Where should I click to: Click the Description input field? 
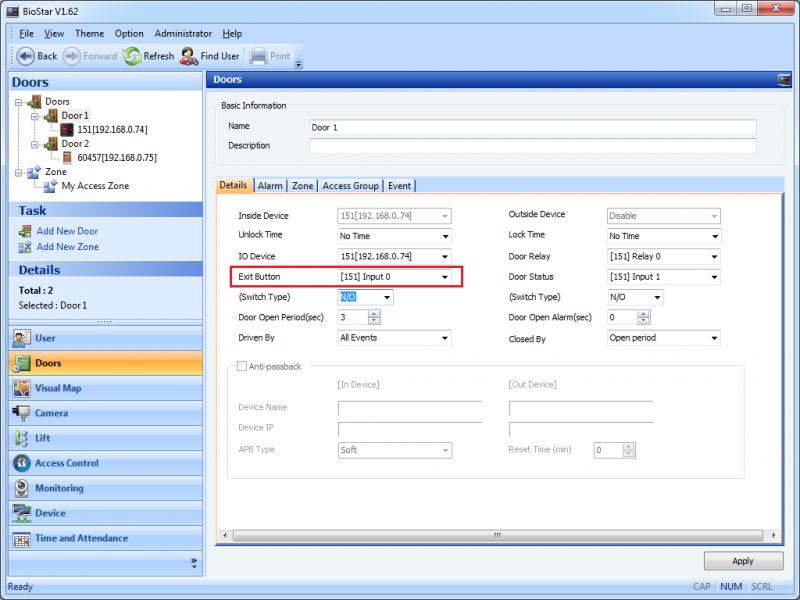[532, 146]
